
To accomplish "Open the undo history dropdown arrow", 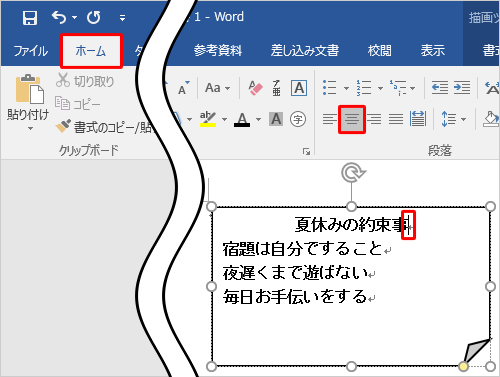I will (74, 17).
